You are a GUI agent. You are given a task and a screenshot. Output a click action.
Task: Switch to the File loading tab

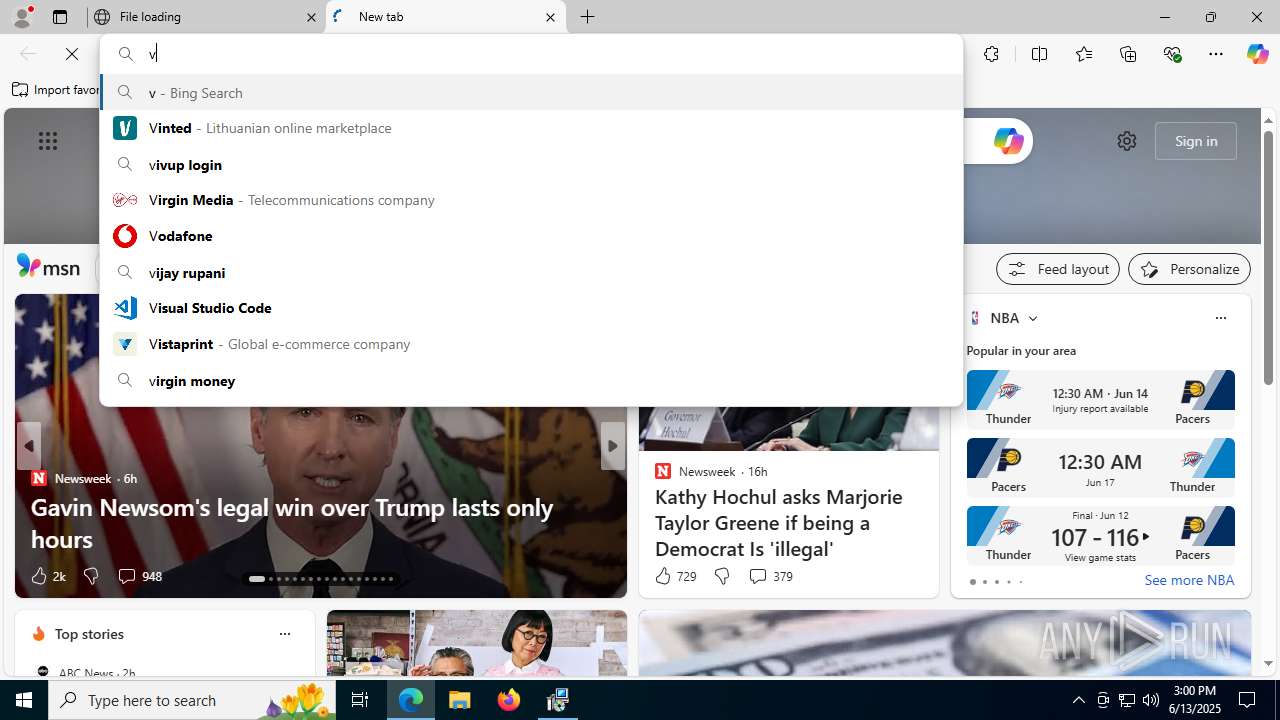point(207,17)
